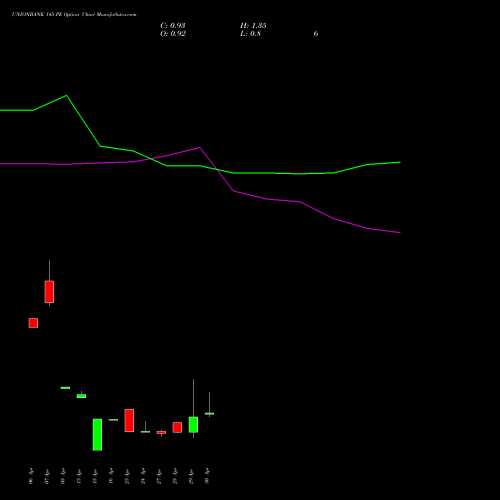Screen dimensions: 500x500
Task: Select the close value C: 0.93
Action: tap(173, 26)
